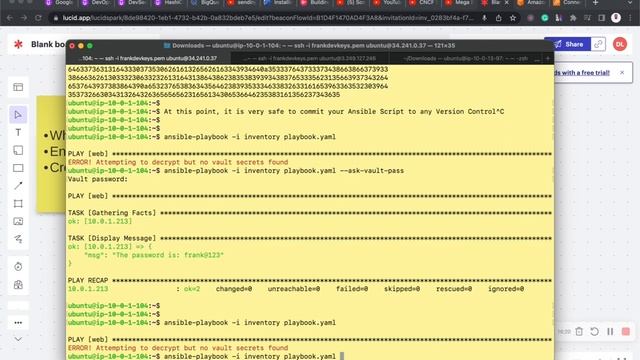Select the Text tool in Lucidspark toolbar
This screenshot has width=640, height=360.
pos(18,133)
